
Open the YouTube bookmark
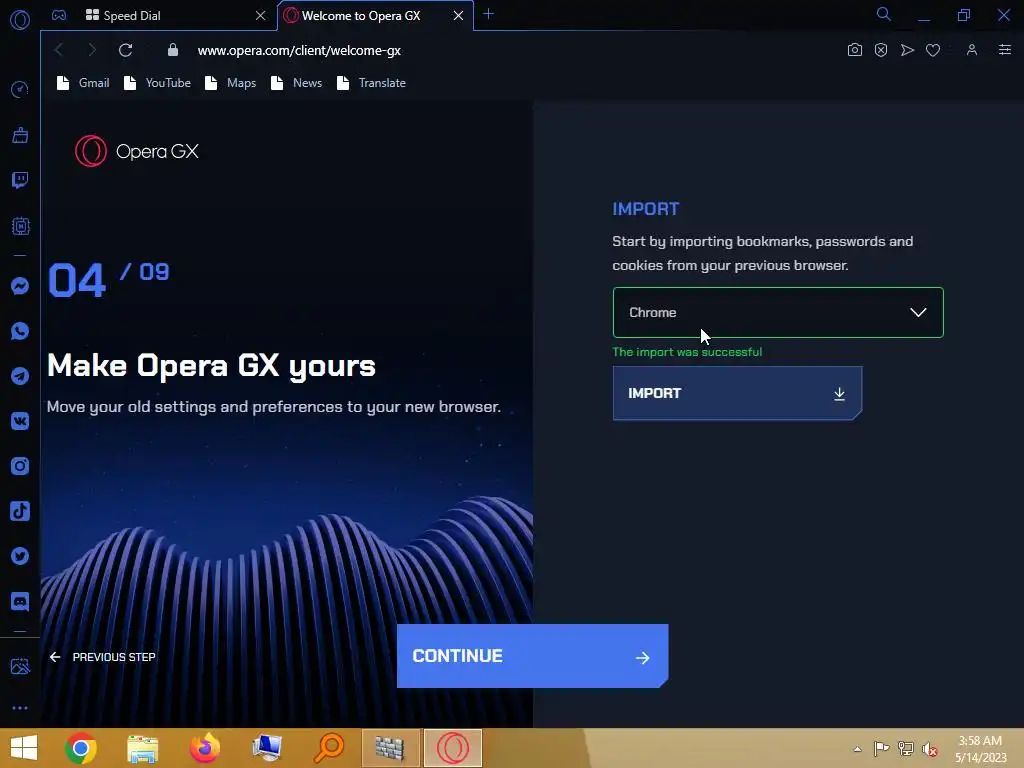[157, 83]
